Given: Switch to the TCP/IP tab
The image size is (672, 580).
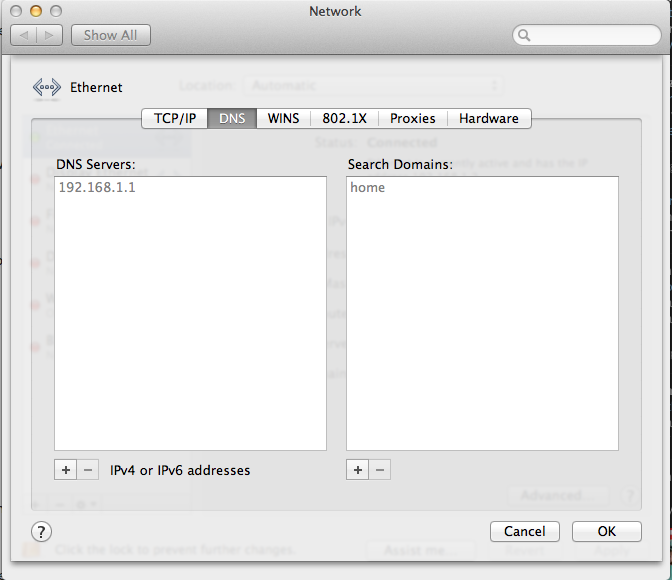Looking at the screenshot, I should coord(175,118).
